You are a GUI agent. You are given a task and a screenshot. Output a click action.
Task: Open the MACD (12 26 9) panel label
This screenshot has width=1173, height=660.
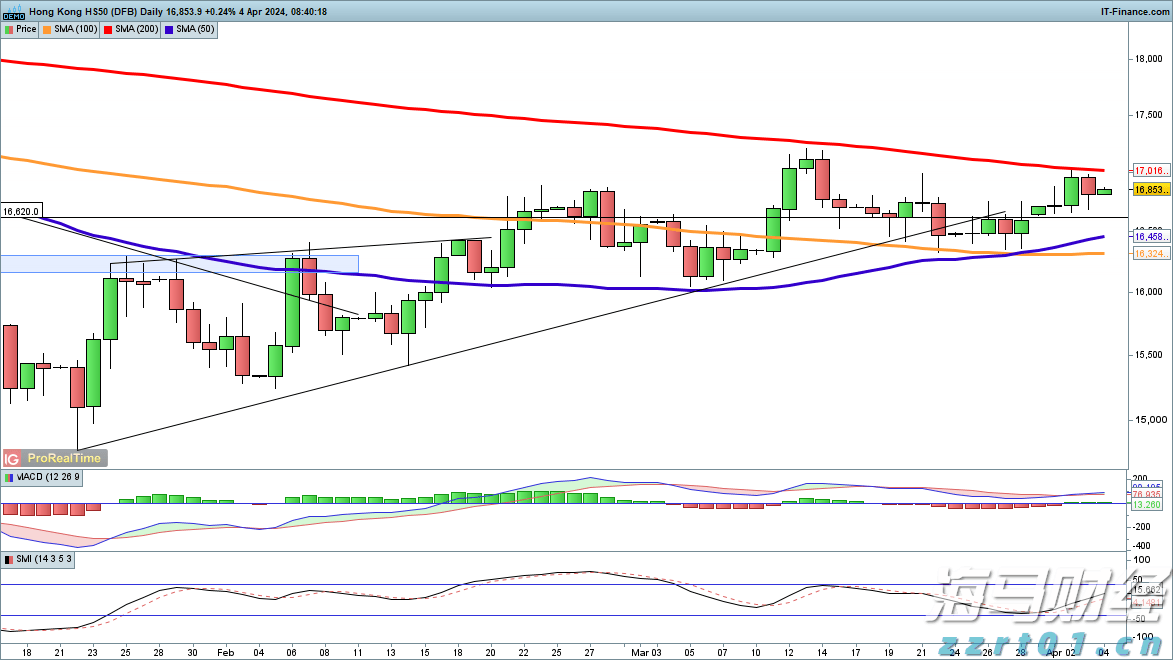click(48, 478)
